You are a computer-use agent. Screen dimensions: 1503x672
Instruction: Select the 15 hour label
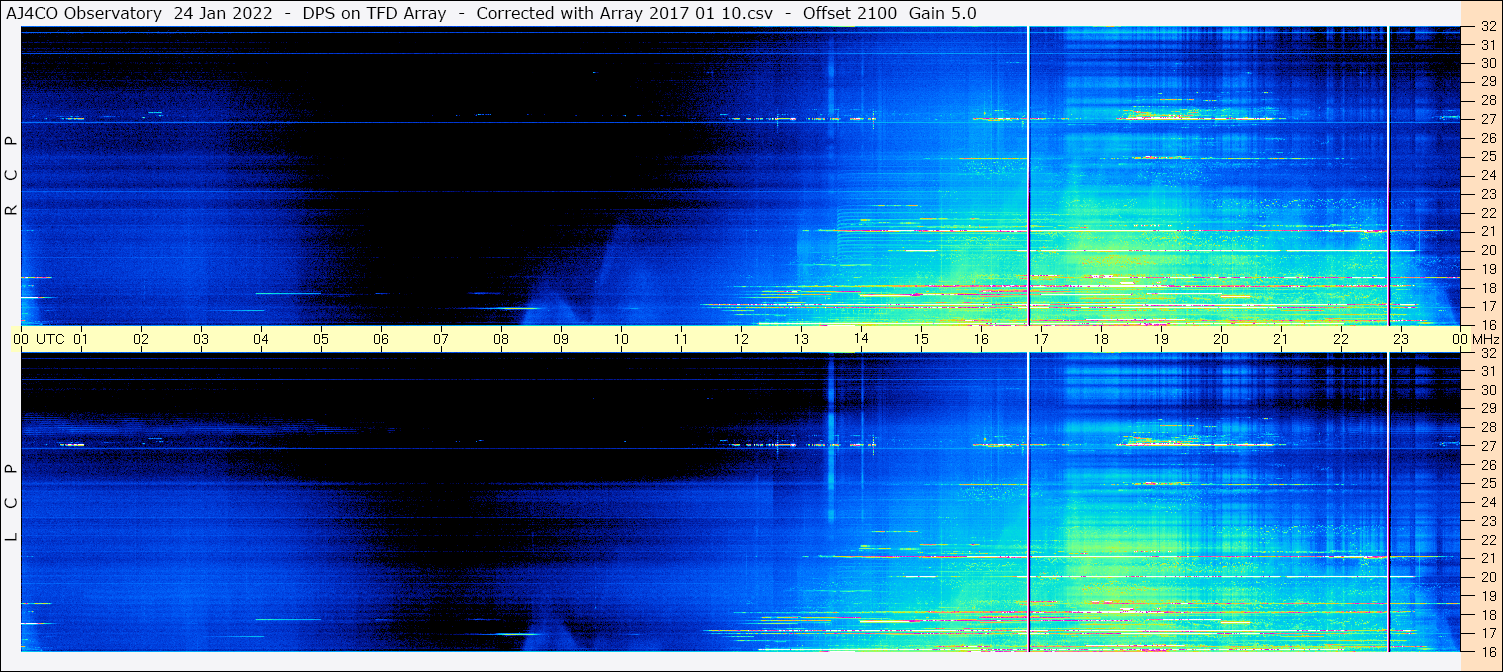click(921, 339)
